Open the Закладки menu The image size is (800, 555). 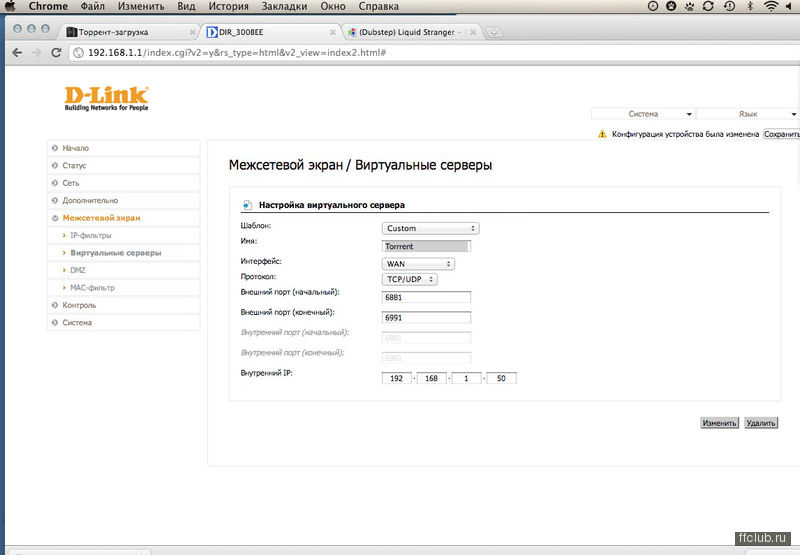pyautogui.click(x=284, y=6)
